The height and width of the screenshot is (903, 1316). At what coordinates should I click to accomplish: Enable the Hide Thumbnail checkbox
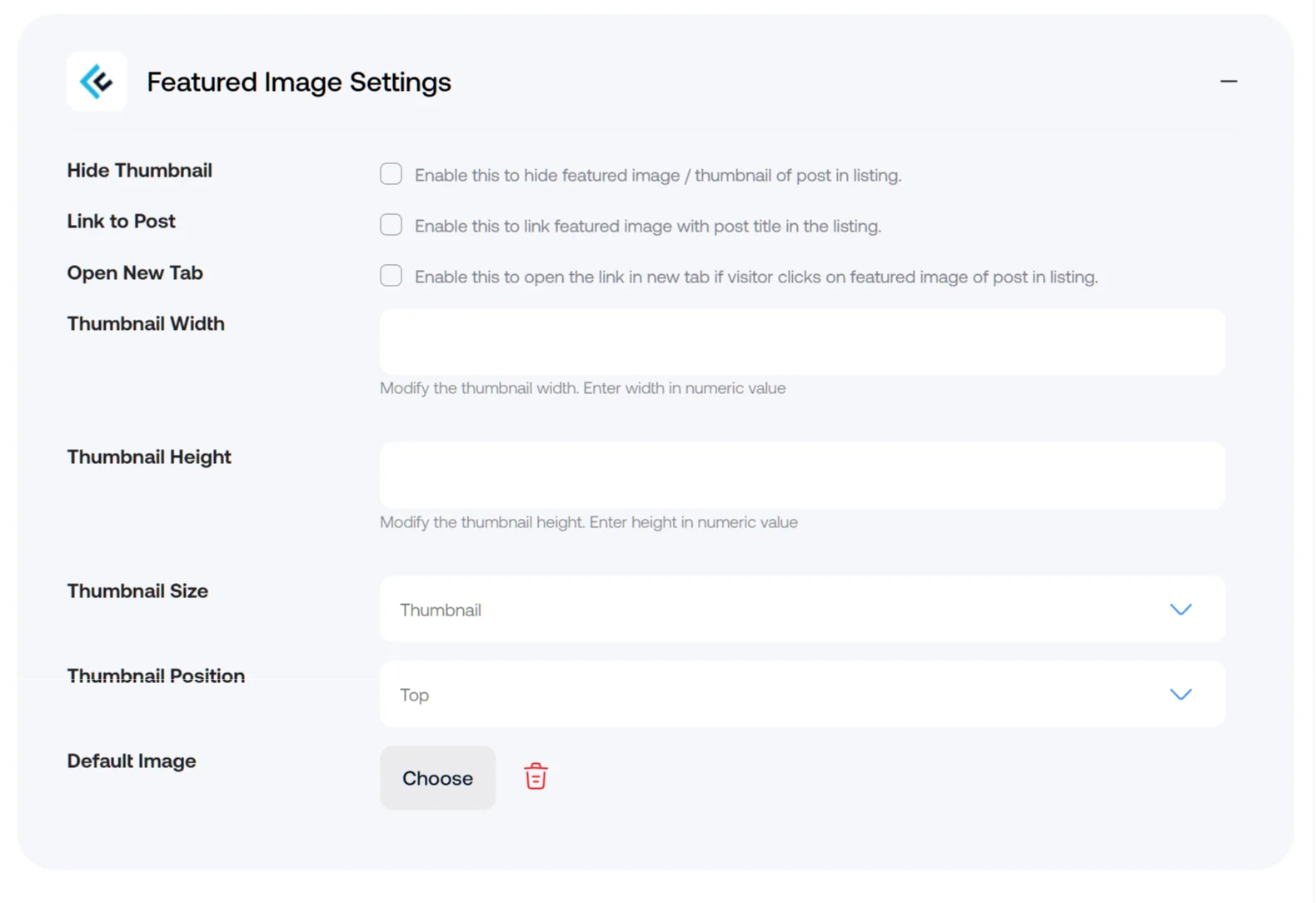point(391,174)
